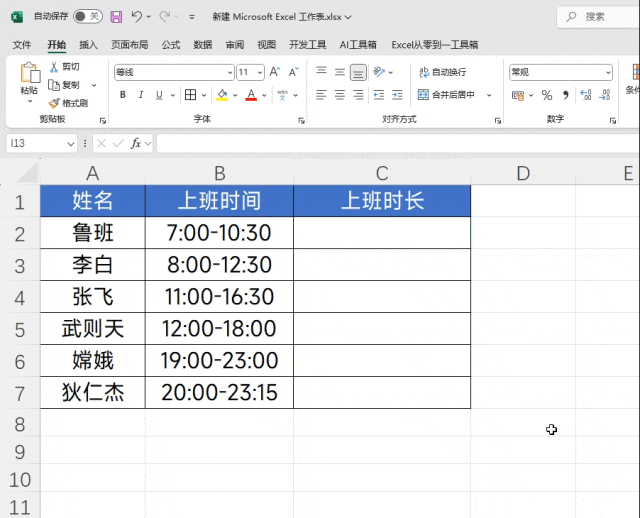This screenshot has width=640, height=518.
Task: Open the font name dropdown (等线)
Action: pyautogui.click(x=230, y=73)
